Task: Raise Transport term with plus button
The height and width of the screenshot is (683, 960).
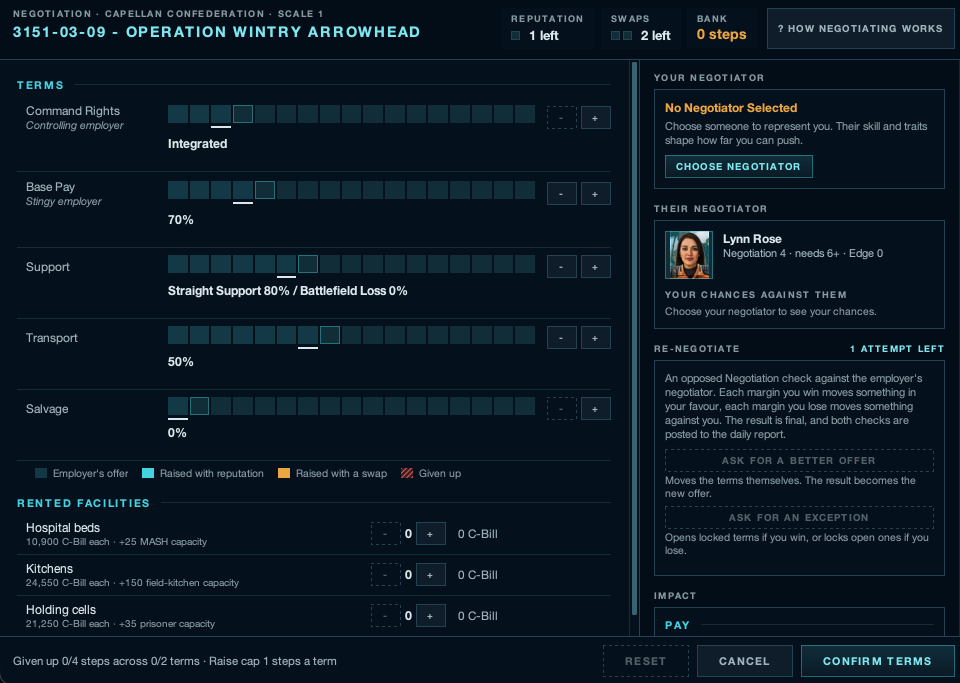Action: (x=595, y=338)
